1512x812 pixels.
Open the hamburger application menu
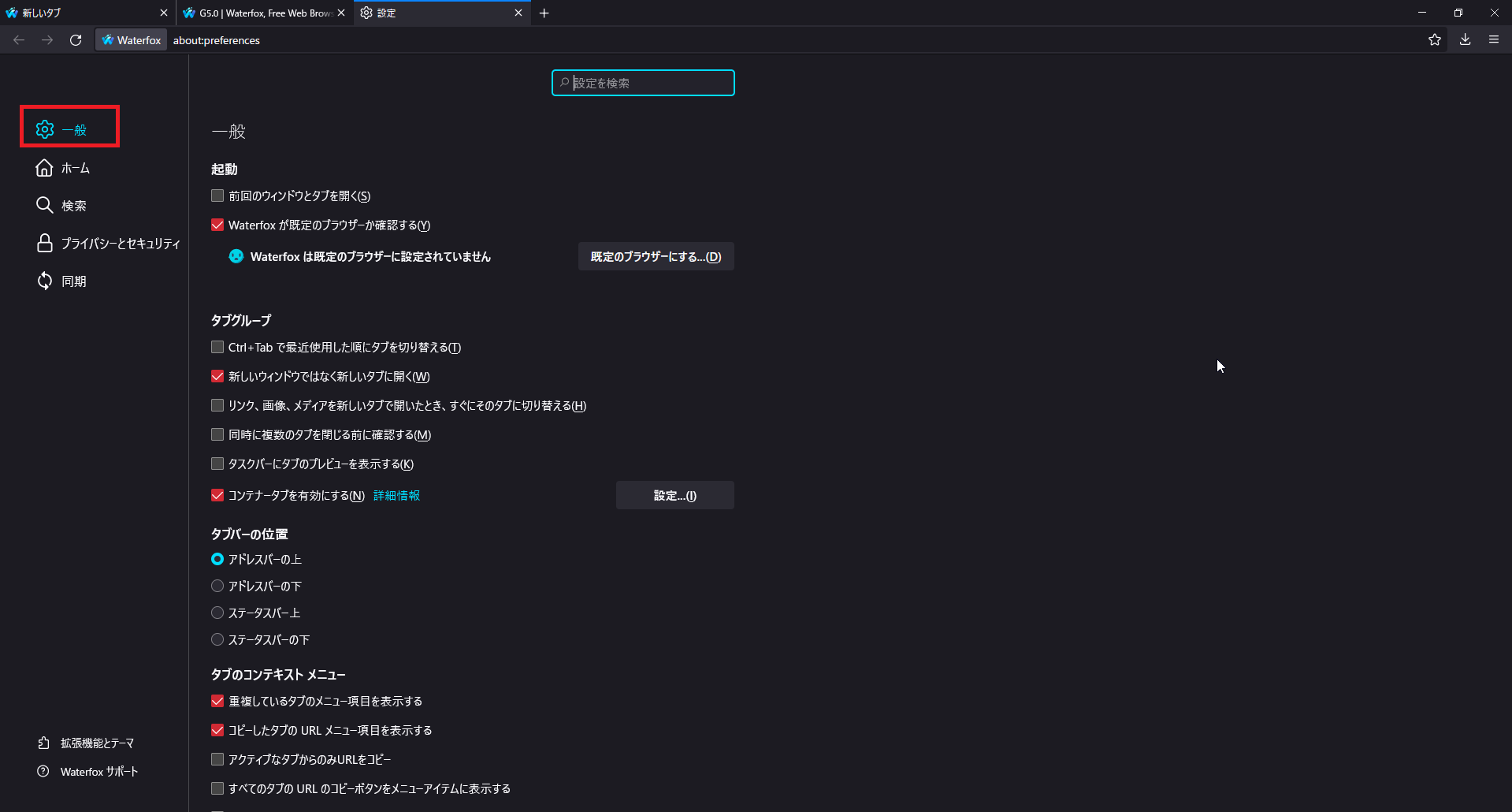click(1494, 40)
